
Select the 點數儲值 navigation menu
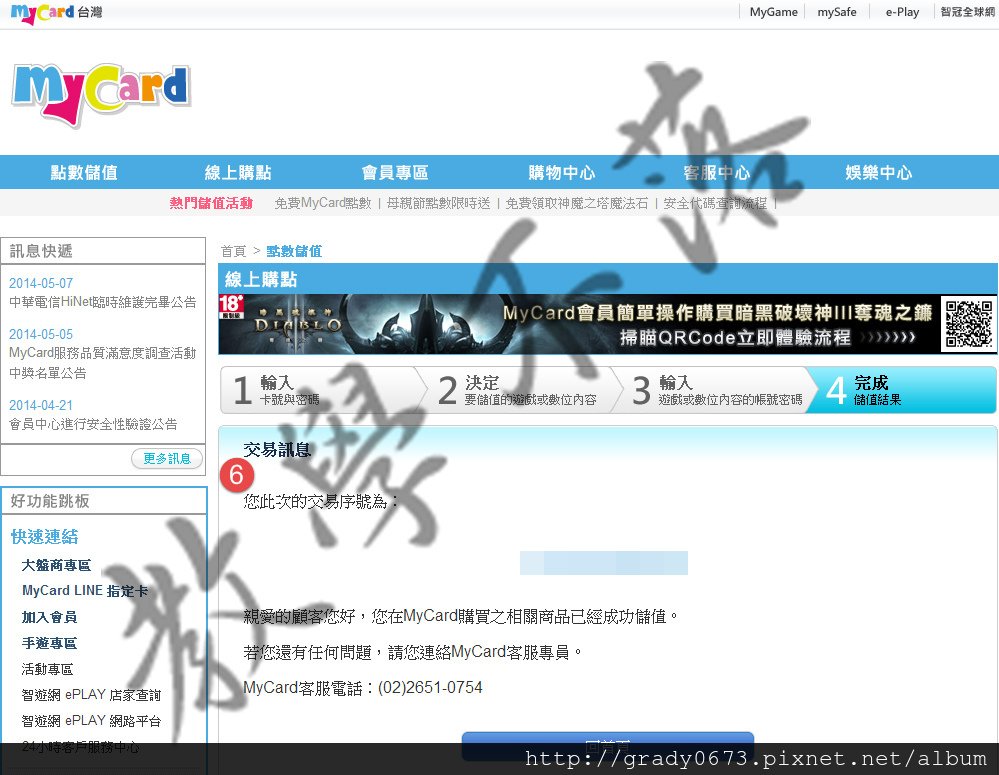[84, 172]
